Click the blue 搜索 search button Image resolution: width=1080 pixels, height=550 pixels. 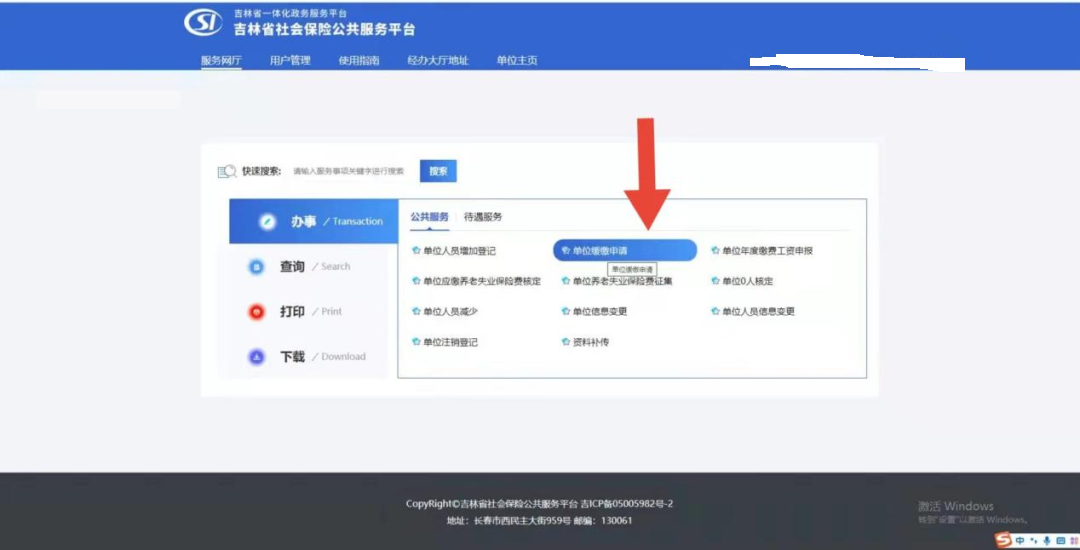pos(438,171)
